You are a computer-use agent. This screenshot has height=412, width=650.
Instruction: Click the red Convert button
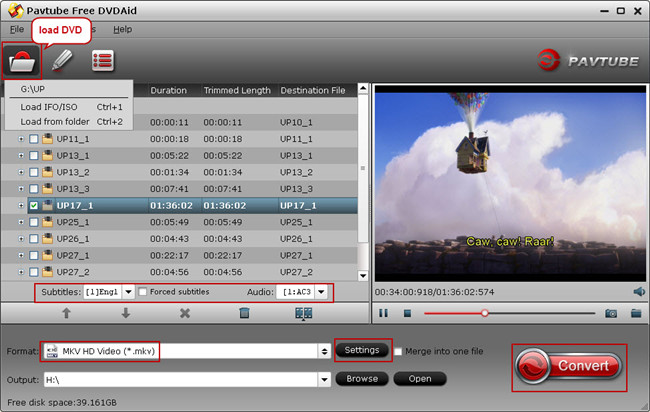pos(569,367)
